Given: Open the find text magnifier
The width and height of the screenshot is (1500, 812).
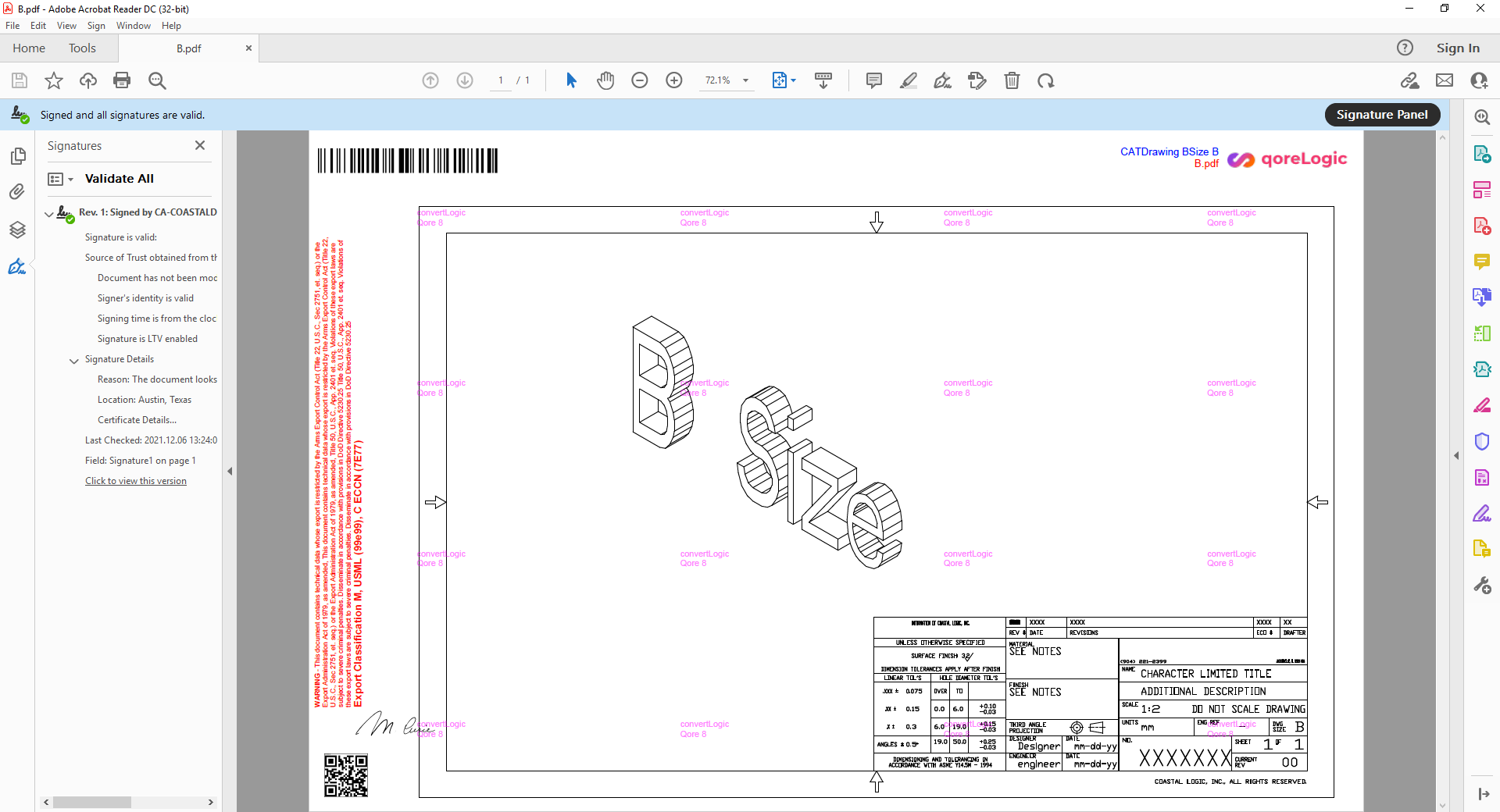Looking at the screenshot, I should click(x=157, y=80).
